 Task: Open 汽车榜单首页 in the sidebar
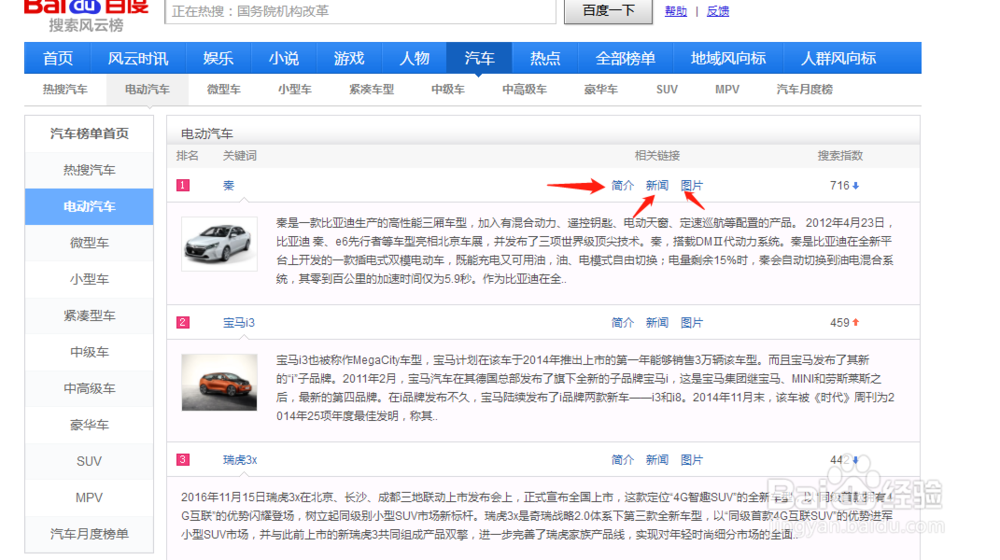[x=89, y=133]
